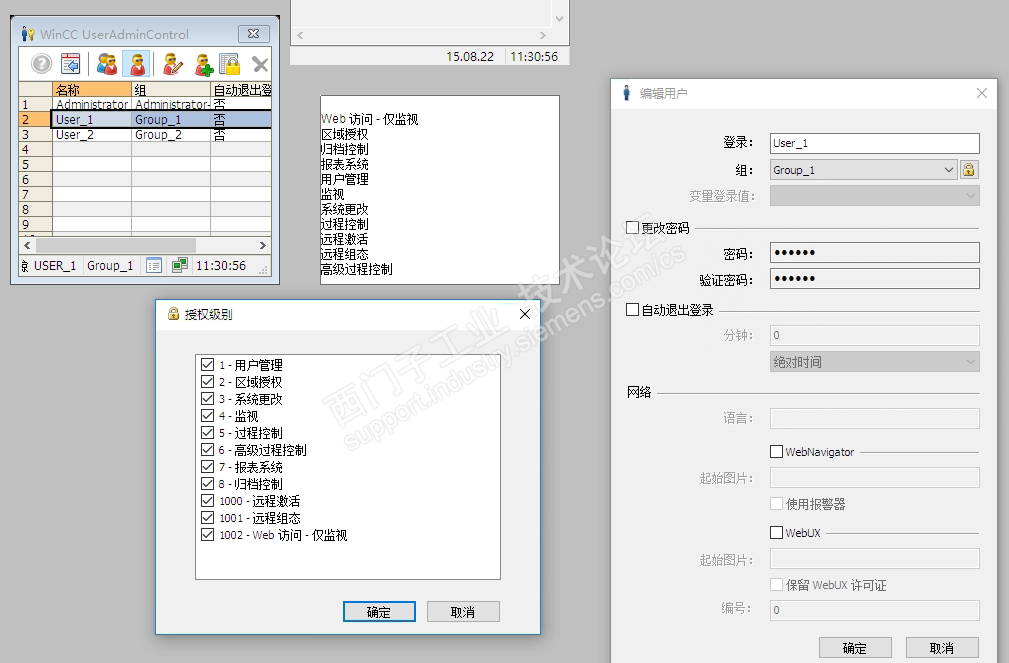This screenshot has width=1009, height=663.
Task: Enable the WebNavigator checkbox
Action: coord(777,451)
